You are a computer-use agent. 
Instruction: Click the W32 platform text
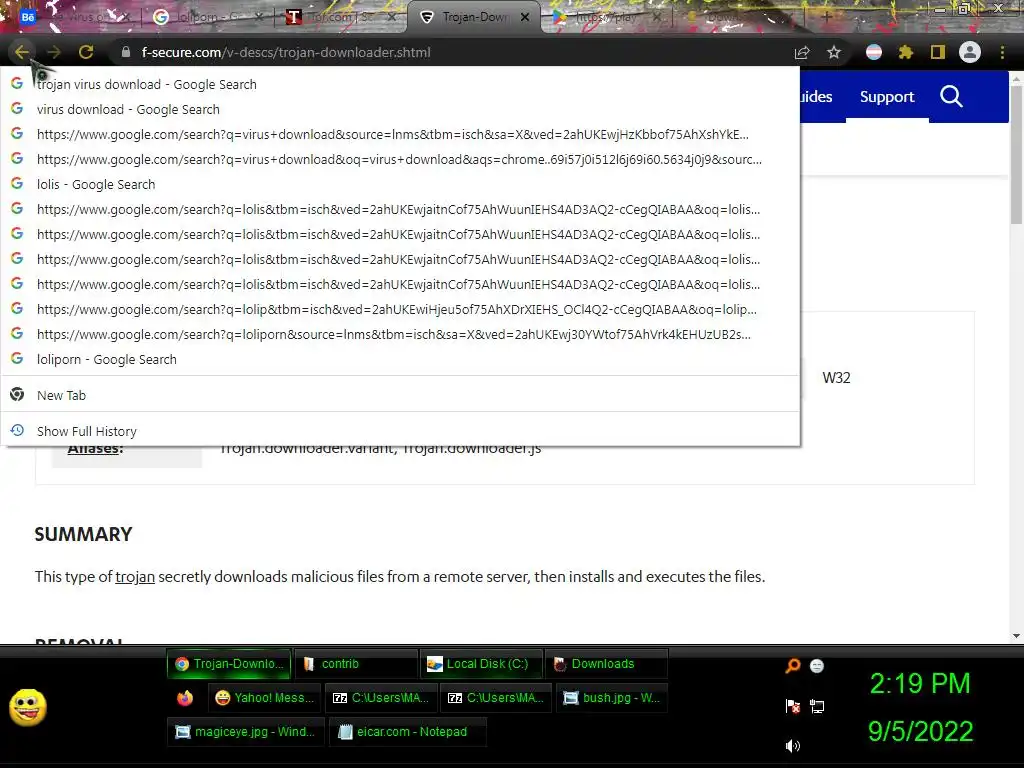836,377
